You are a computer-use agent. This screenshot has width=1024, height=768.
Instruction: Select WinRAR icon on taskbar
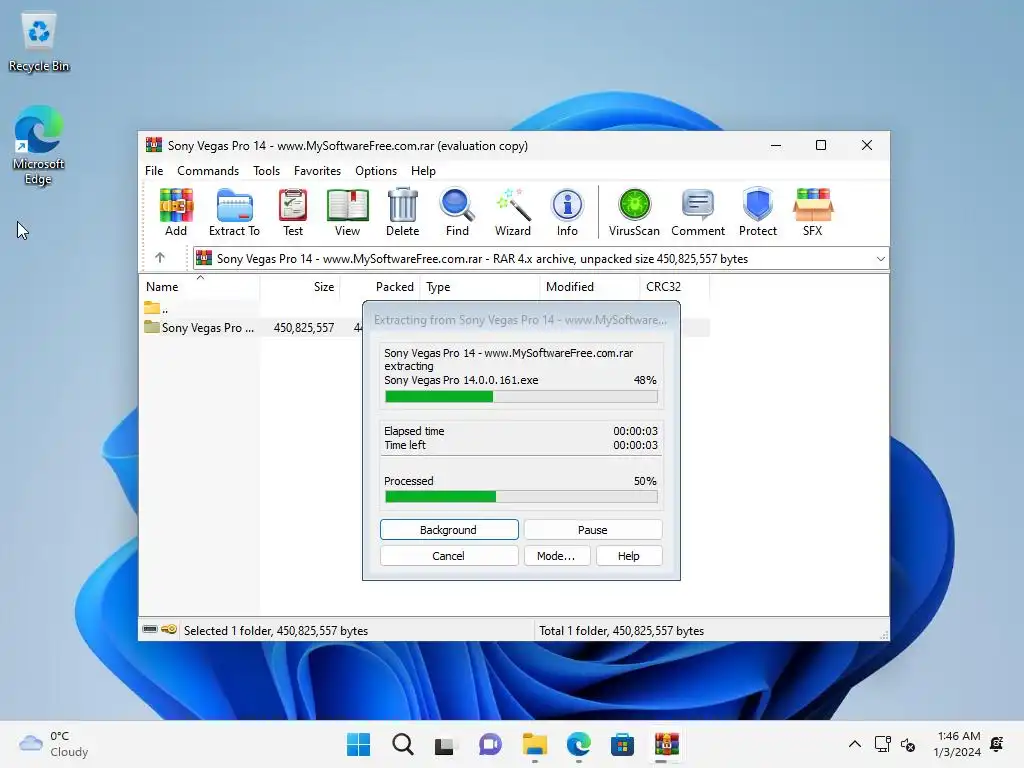point(666,744)
